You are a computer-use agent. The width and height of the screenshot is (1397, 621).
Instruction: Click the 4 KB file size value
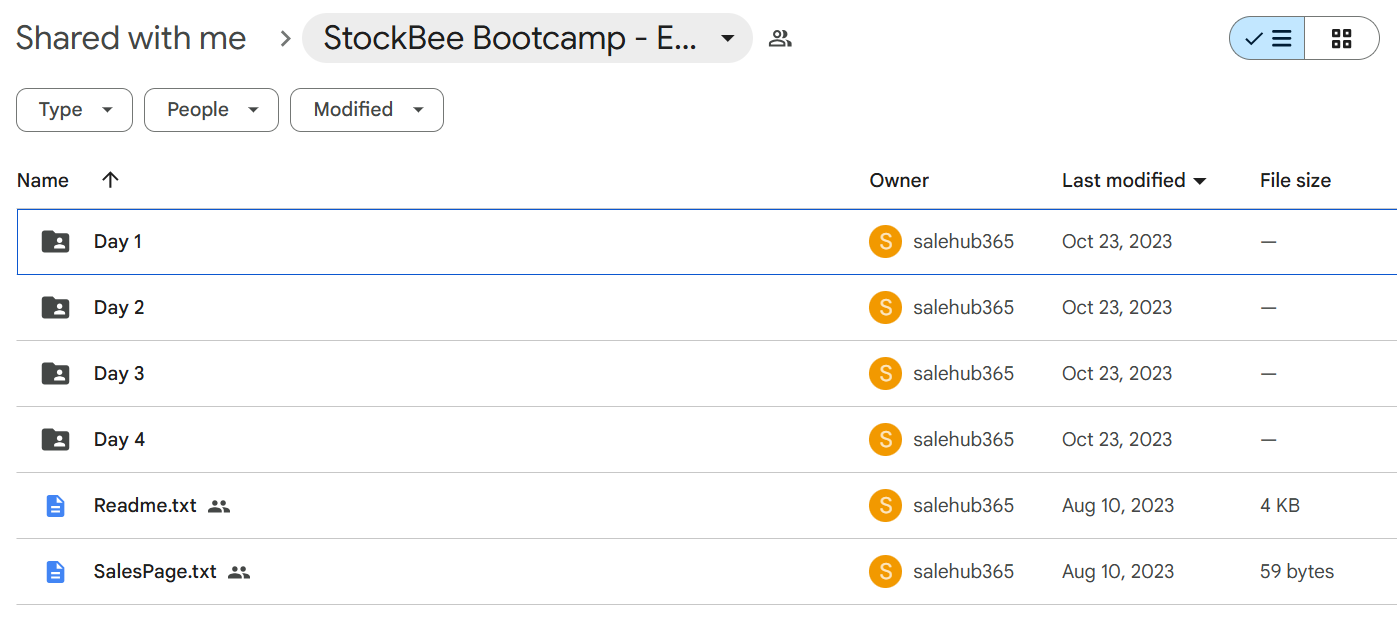click(x=1280, y=505)
